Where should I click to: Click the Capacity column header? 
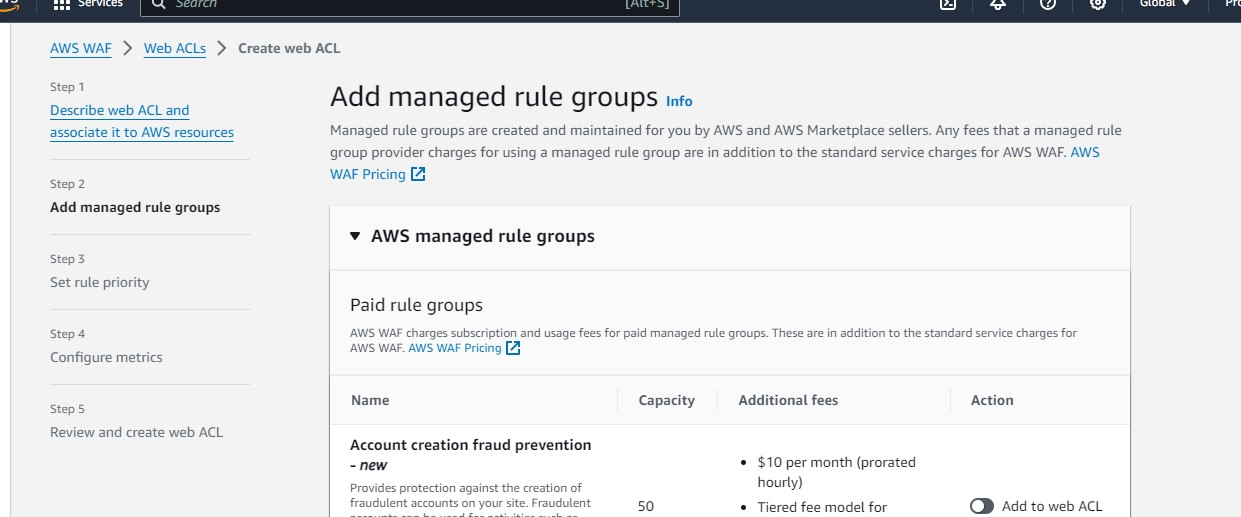[667, 400]
